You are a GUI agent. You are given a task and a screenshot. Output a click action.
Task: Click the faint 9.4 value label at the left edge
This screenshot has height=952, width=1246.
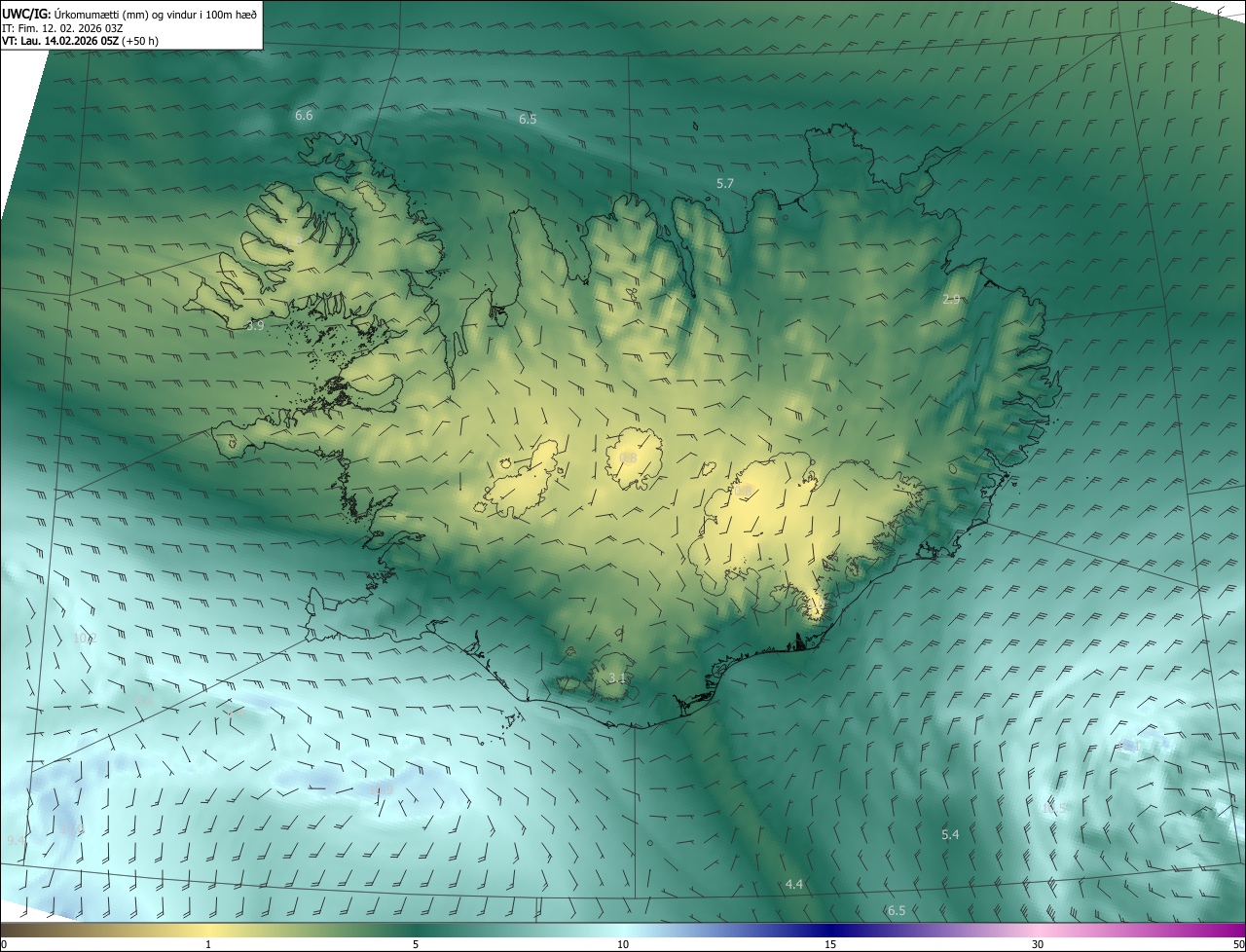(16, 839)
